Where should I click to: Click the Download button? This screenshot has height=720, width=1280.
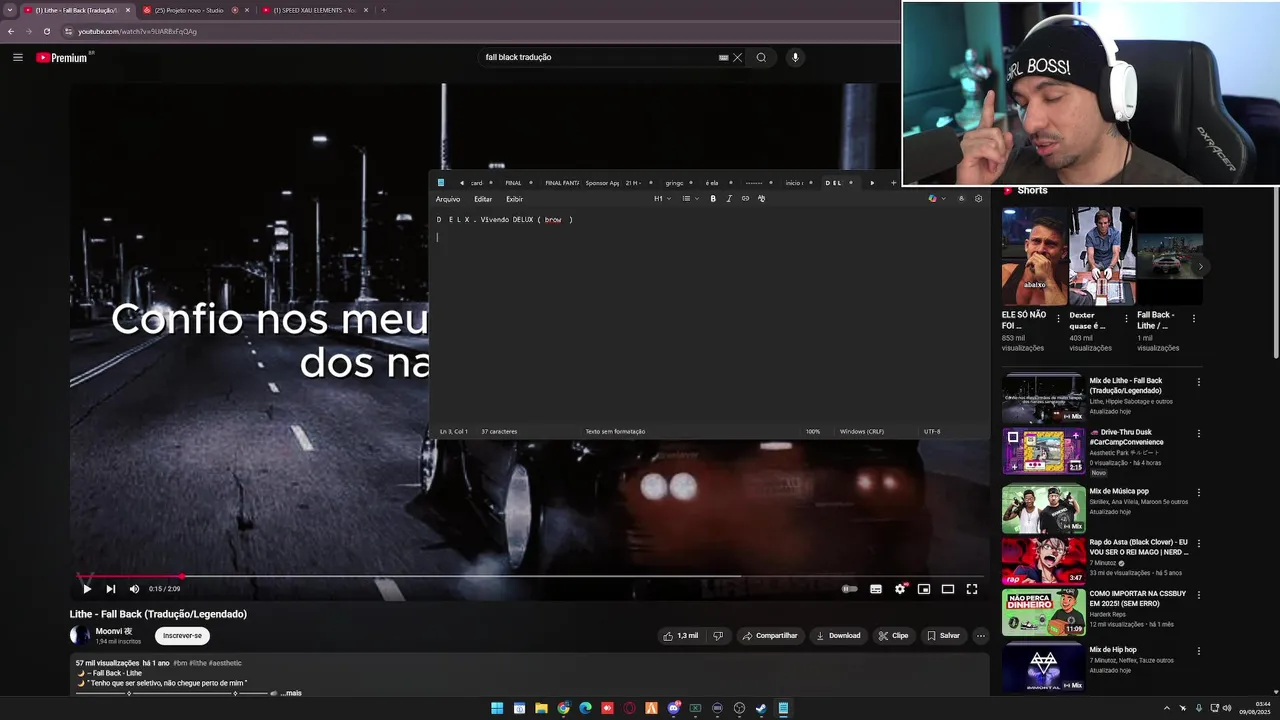click(x=838, y=635)
